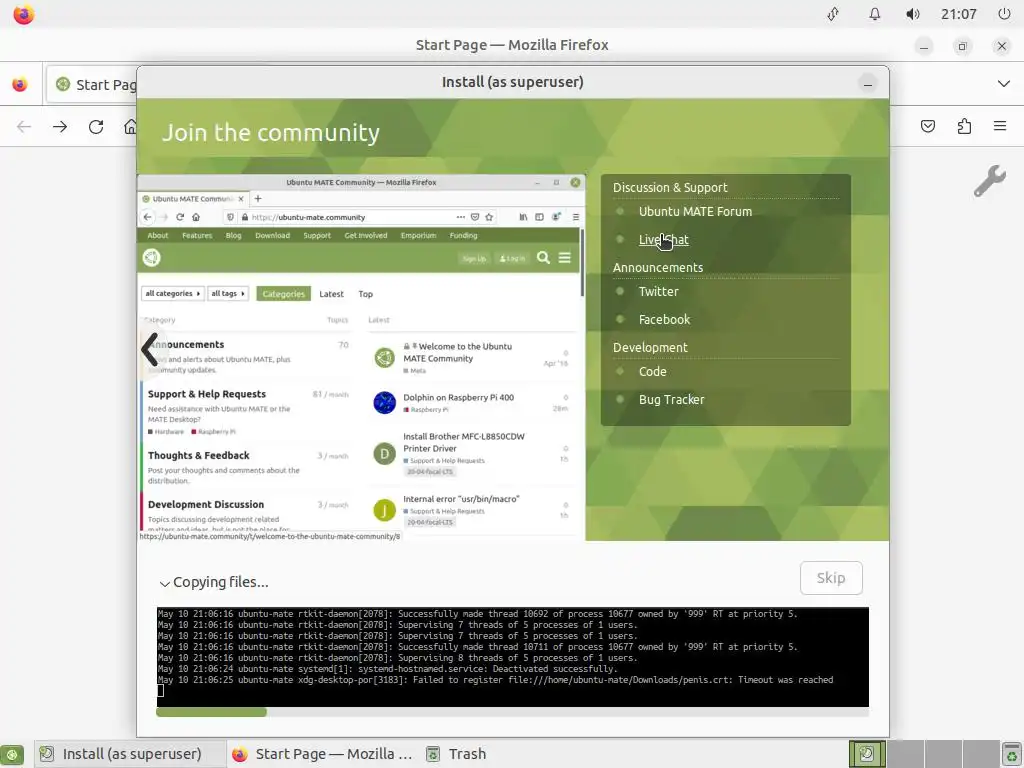Open the trash icon in bottom panel
This screenshot has width=1024, height=768.
tap(1012, 754)
